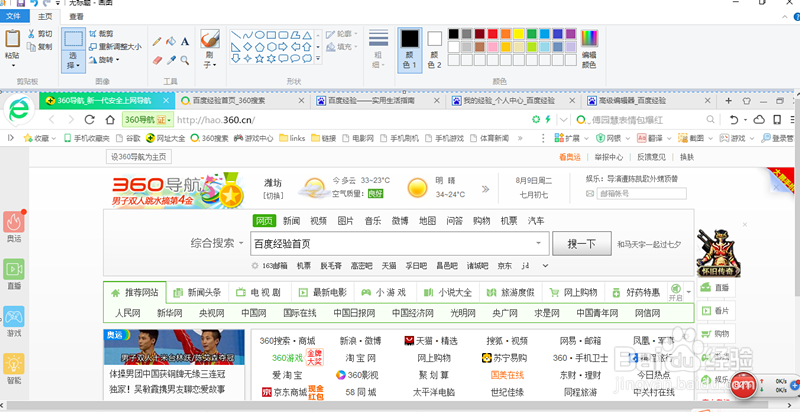
Task: Select the Color picker eyedropper tool
Action: 171,60
